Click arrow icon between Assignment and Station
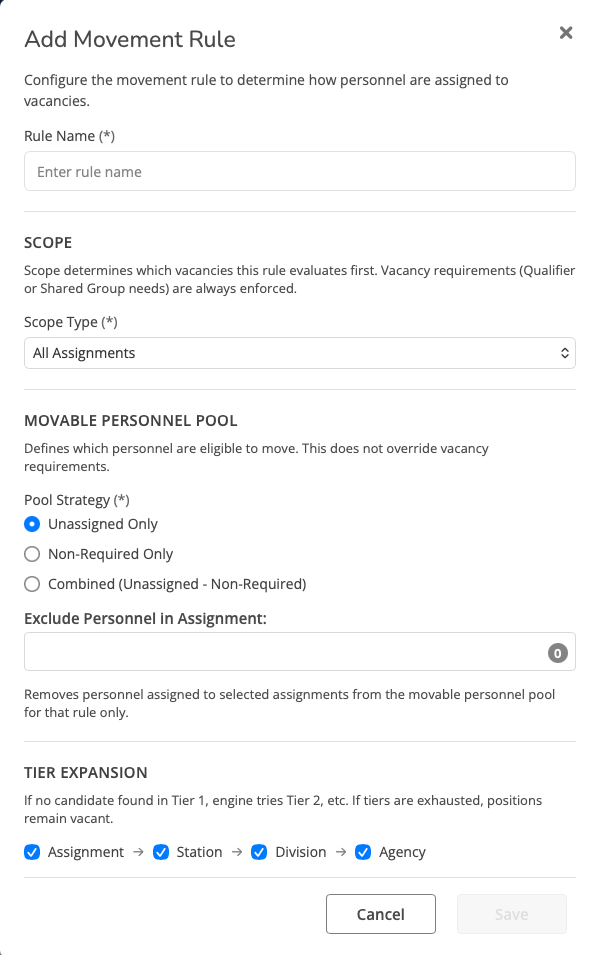The height and width of the screenshot is (955, 594). tap(138, 852)
